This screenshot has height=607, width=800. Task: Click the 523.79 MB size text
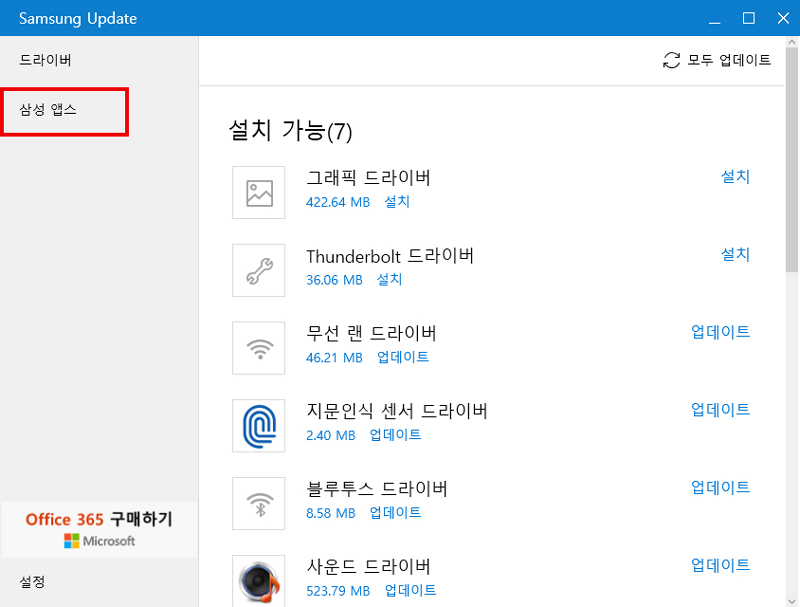(338, 591)
